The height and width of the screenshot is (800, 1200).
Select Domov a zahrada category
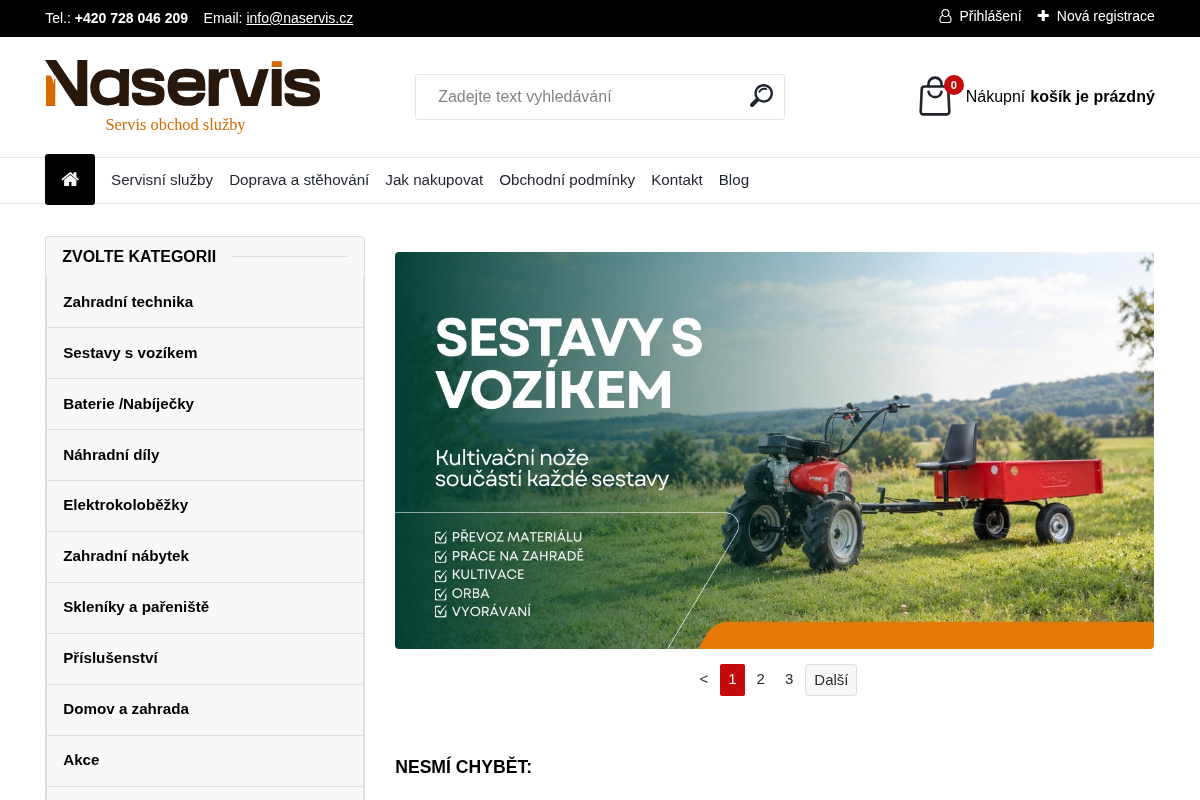click(205, 710)
